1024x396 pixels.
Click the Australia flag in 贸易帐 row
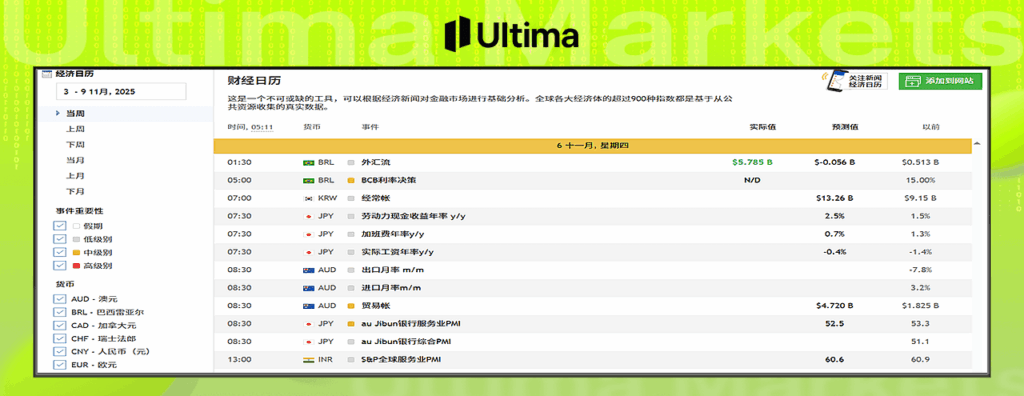click(x=308, y=306)
